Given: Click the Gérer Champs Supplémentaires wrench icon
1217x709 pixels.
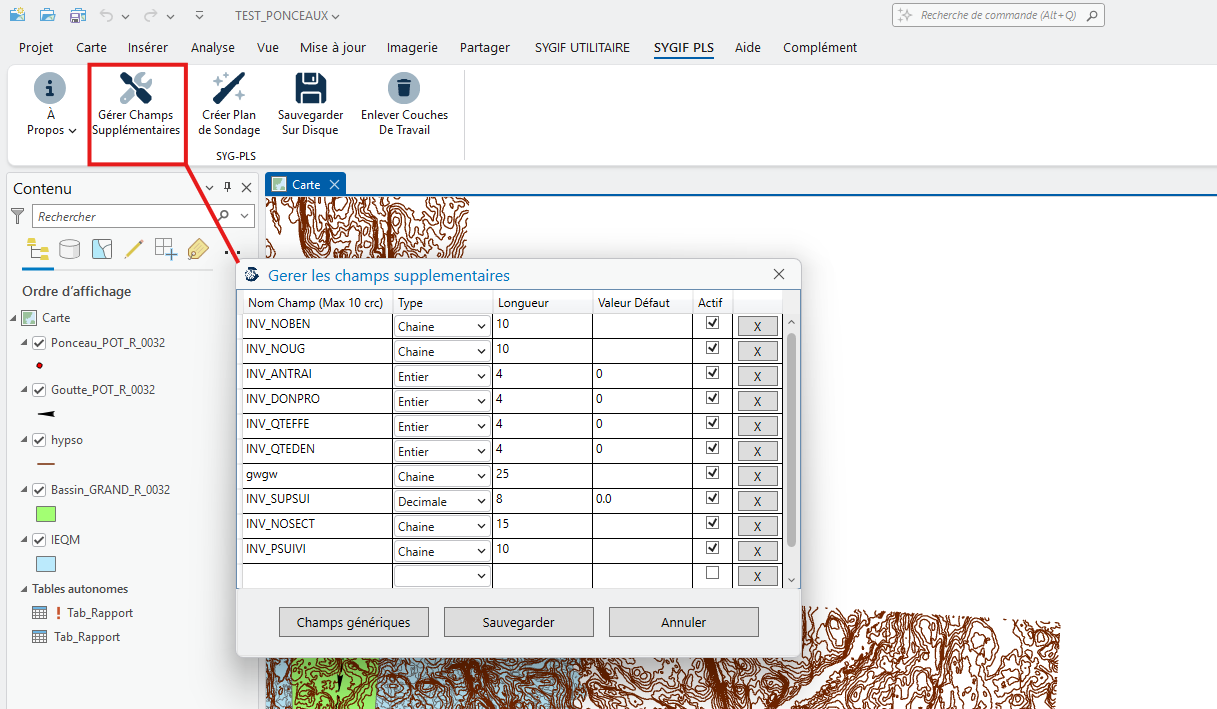Looking at the screenshot, I should [136, 89].
